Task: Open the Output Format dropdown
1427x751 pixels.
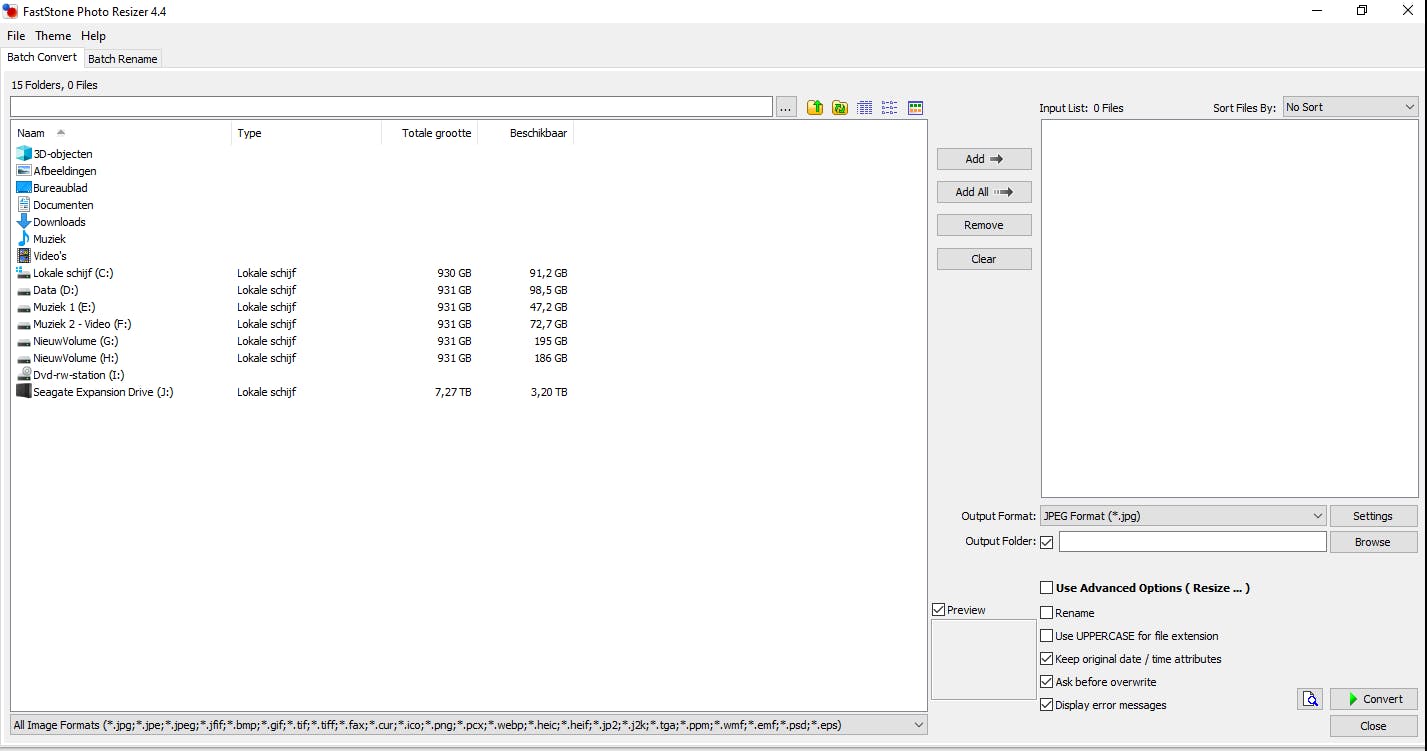Action: coord(1183,516)
